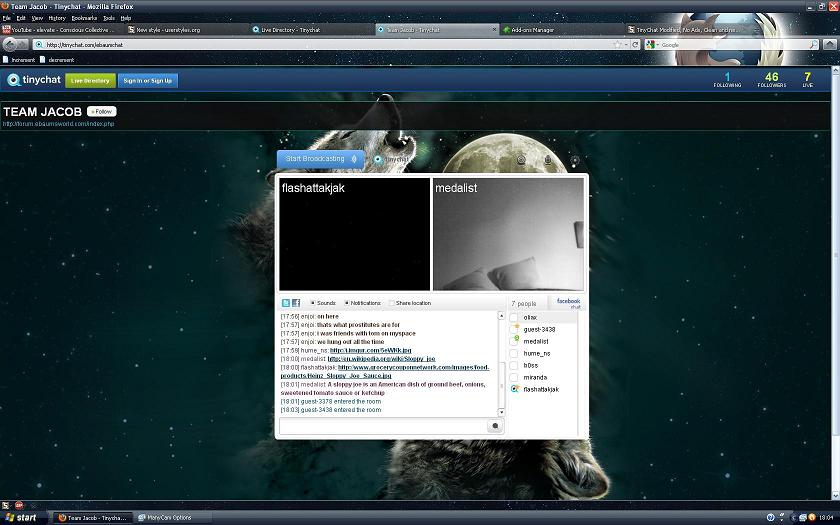Switch to the Live Directory Tinychat tab
This screenshot has width=840, height=525.
[x=311, y=30]
